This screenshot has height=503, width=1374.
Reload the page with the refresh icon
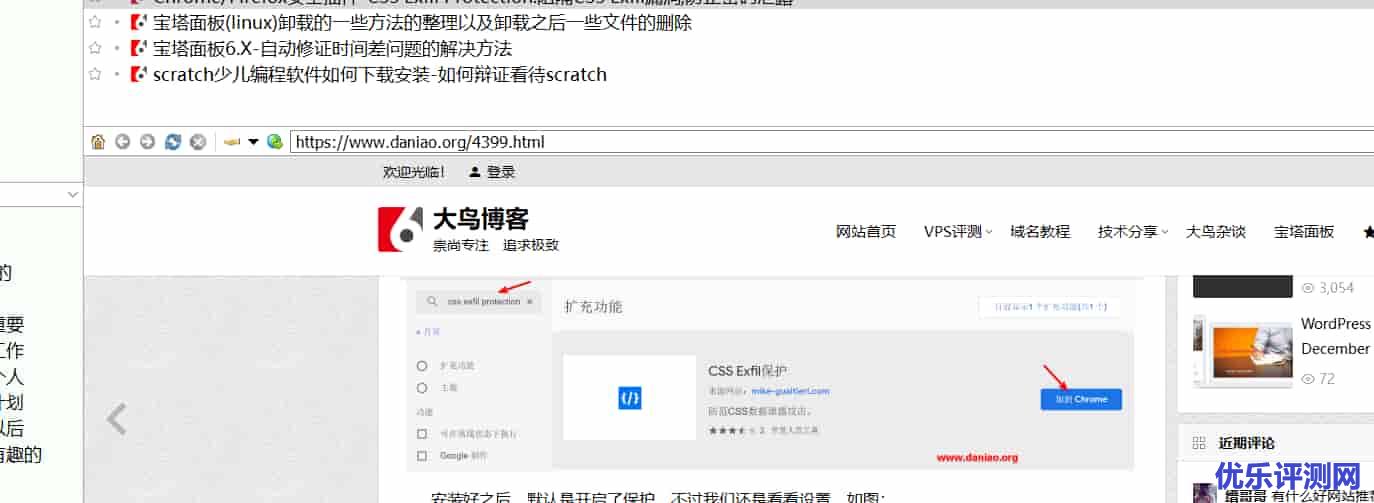click(x=172, y=142)
